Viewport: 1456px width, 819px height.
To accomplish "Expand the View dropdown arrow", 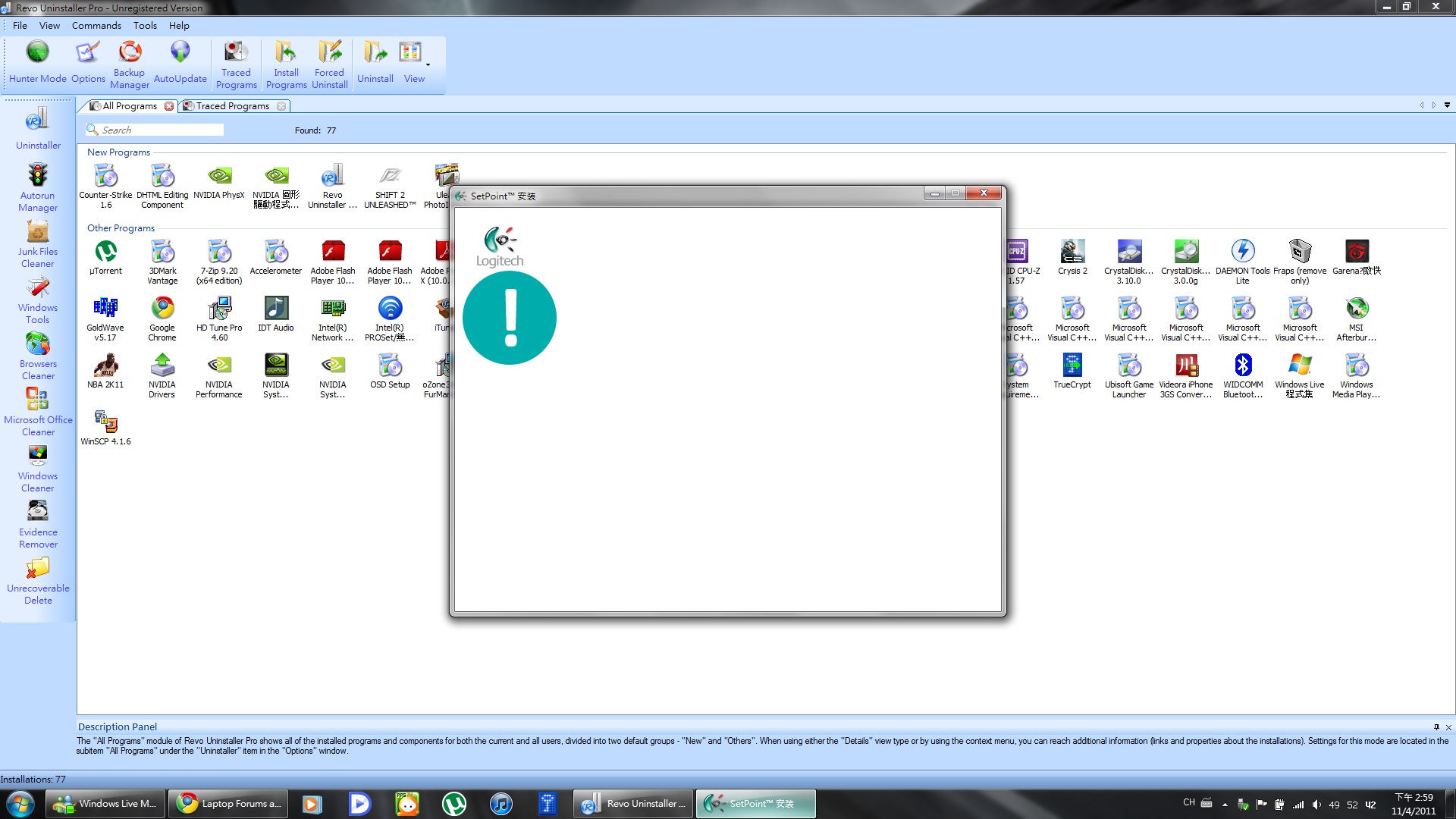I will point(428,64).
